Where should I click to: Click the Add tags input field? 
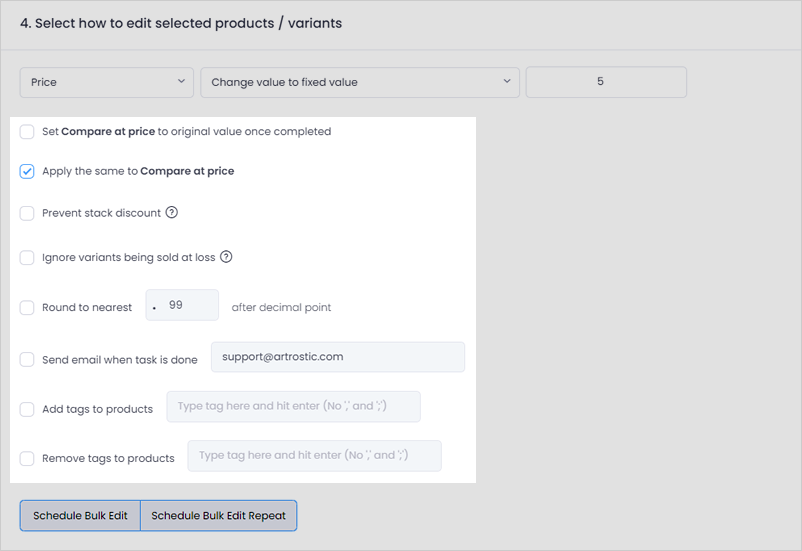294,407
